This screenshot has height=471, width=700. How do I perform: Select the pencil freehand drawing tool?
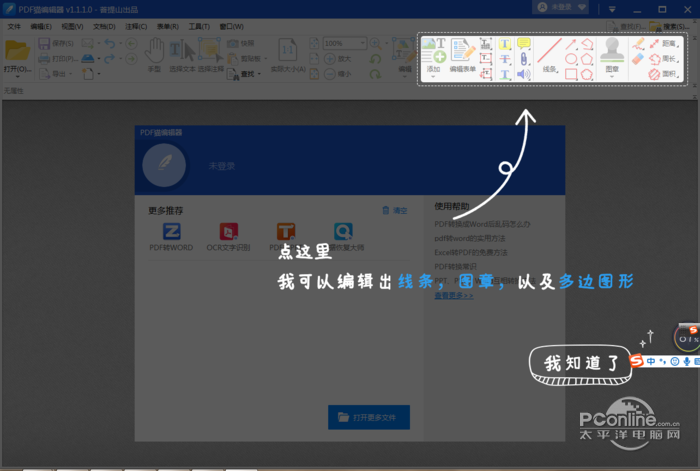point(638,43)
